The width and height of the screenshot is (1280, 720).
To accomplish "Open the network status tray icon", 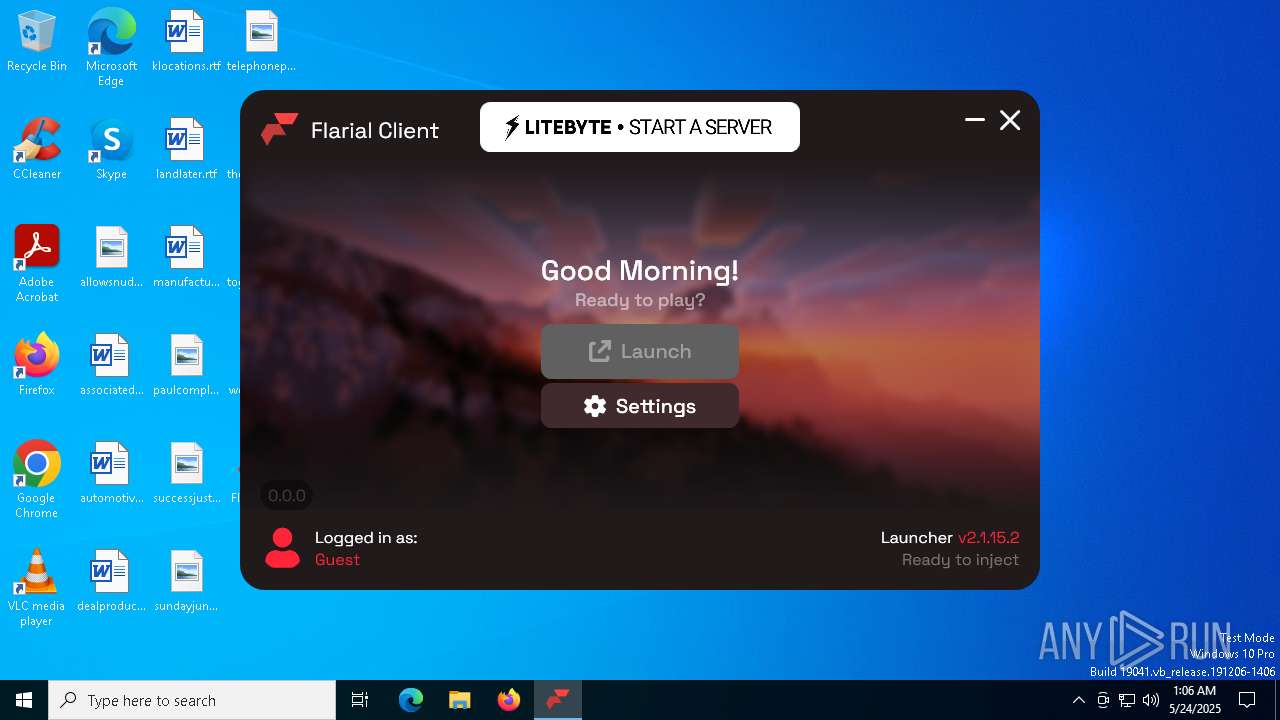I will pyautogui.click(x=1127, y=700).
